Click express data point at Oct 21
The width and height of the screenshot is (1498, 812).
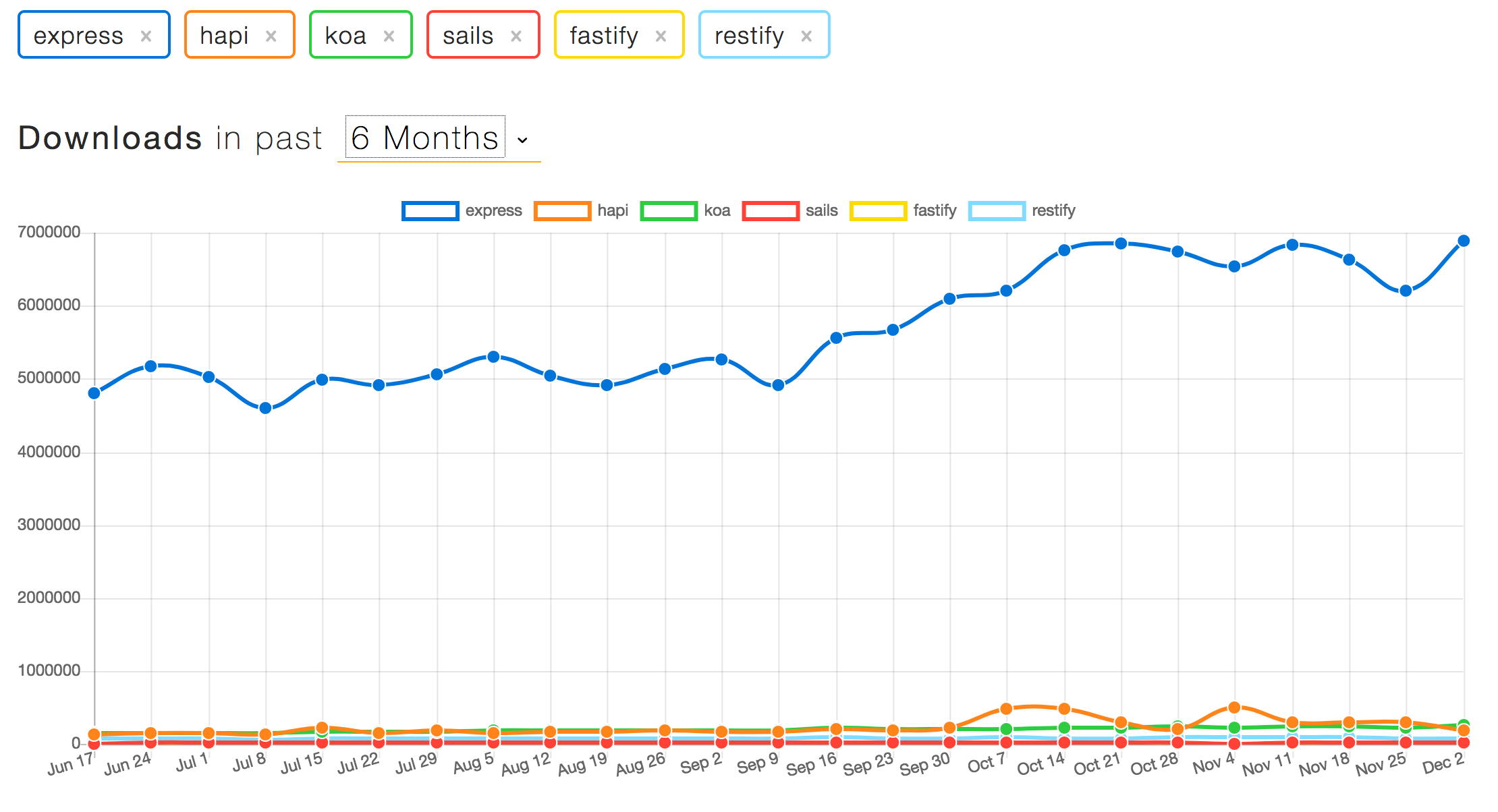coord(1121,243)
